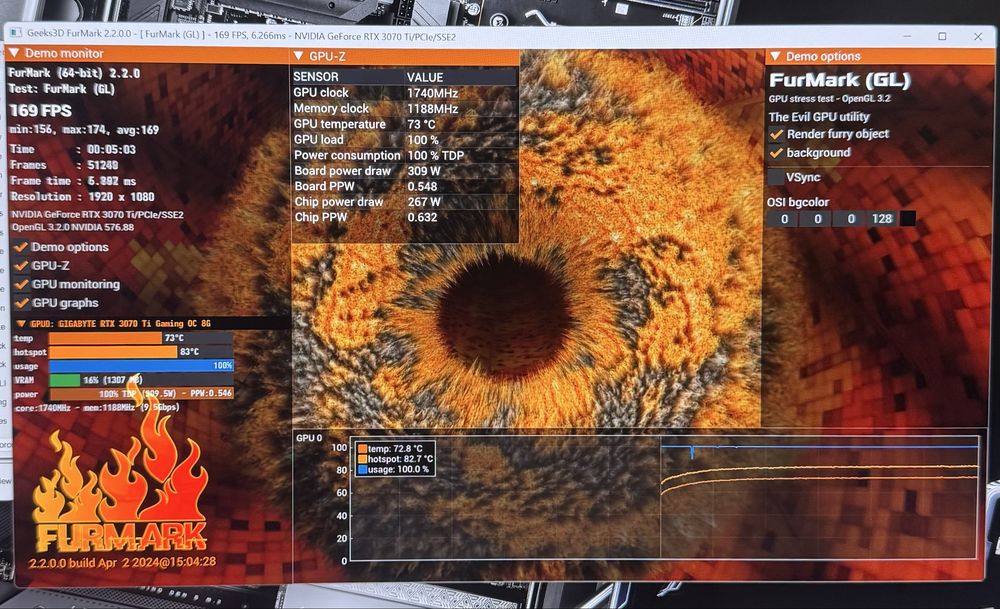Viewport: 1000px width, 609px height.
Task: Click The Evil GPU utility text
Action: (x=819, y=117)
